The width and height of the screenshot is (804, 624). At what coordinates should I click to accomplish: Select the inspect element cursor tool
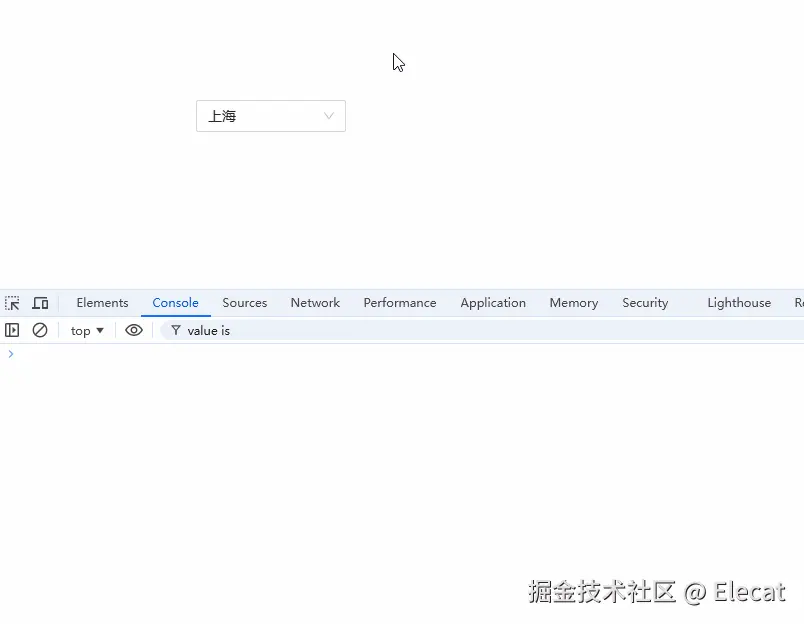tap(12, 302)
